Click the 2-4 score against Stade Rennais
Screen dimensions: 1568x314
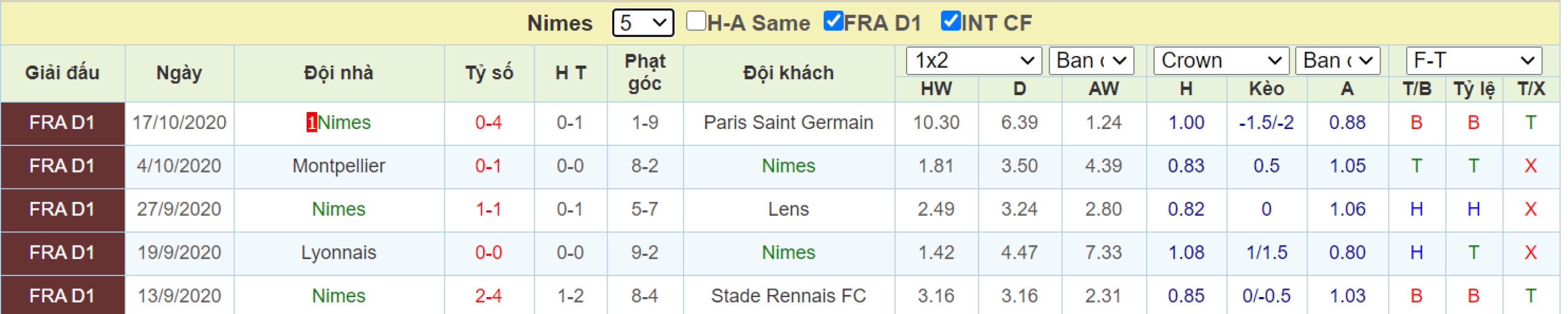point(489,296)
